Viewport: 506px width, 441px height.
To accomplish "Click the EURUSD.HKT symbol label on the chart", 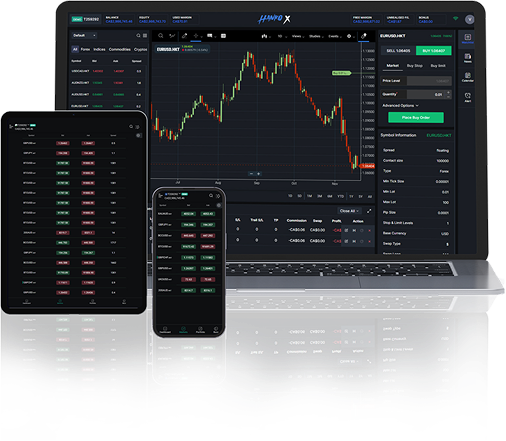I will (x=168, y=49).
